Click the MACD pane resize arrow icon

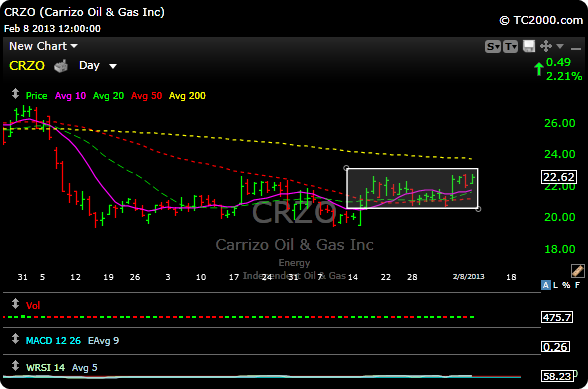[15, 338]
